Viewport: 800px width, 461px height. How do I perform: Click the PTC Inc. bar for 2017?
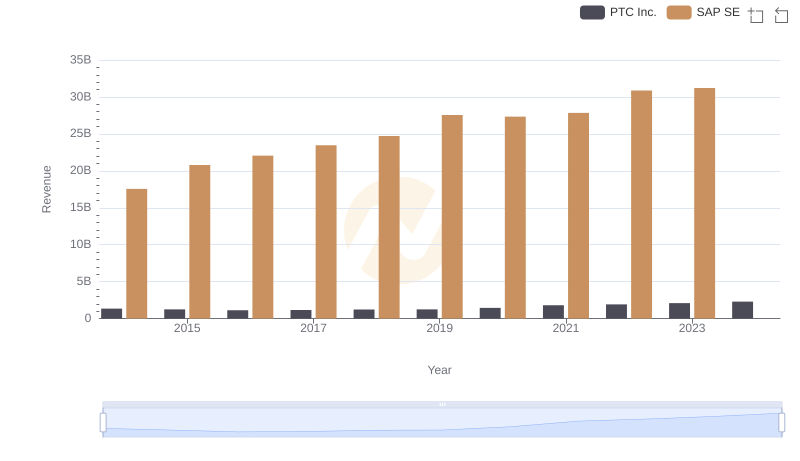click(301, 314)
